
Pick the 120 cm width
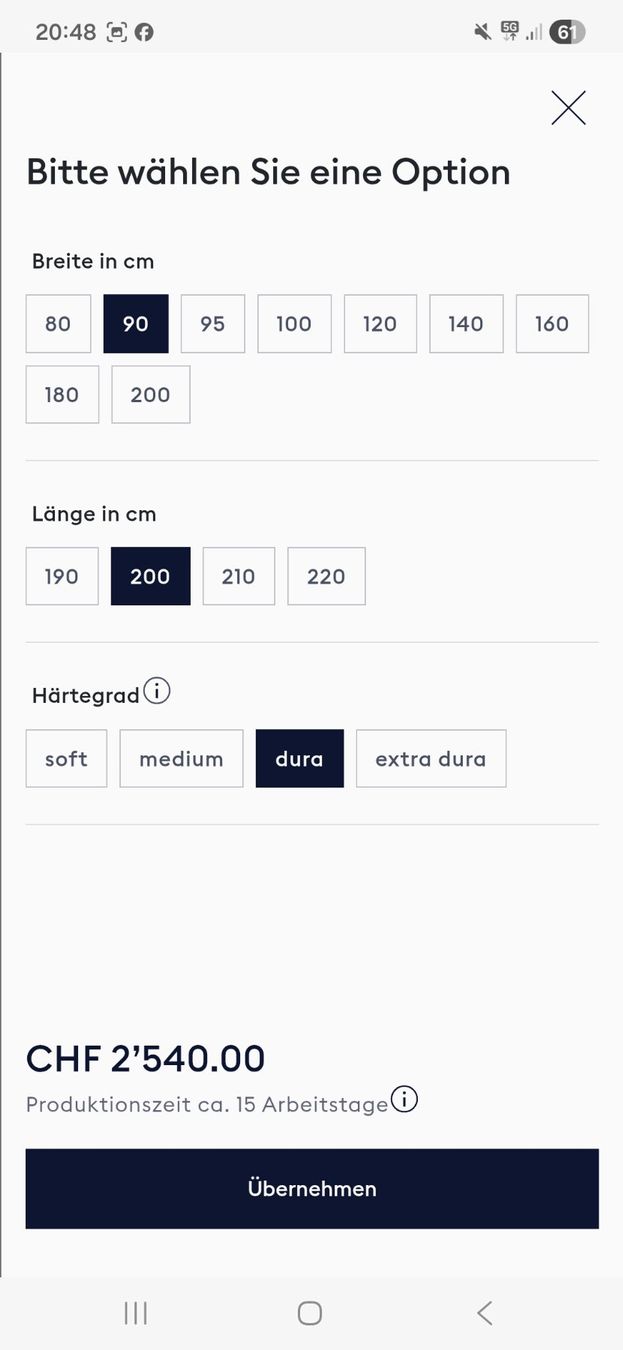(380, 324)
